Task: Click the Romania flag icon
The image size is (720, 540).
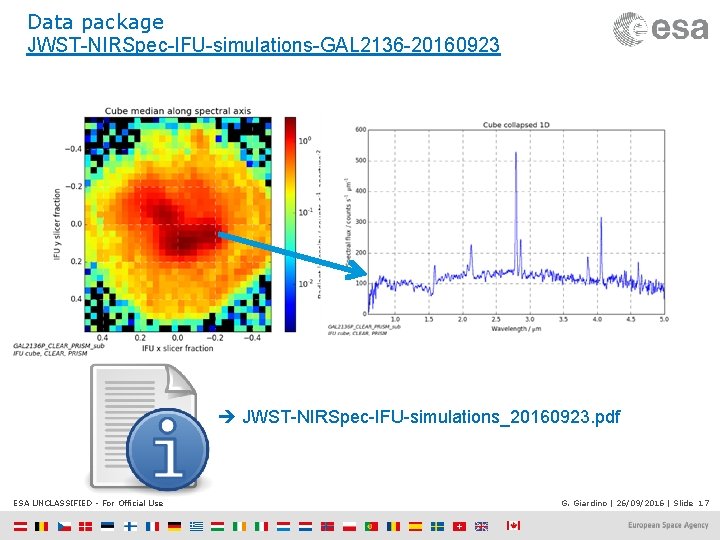Action: click(x=394, y=526)
